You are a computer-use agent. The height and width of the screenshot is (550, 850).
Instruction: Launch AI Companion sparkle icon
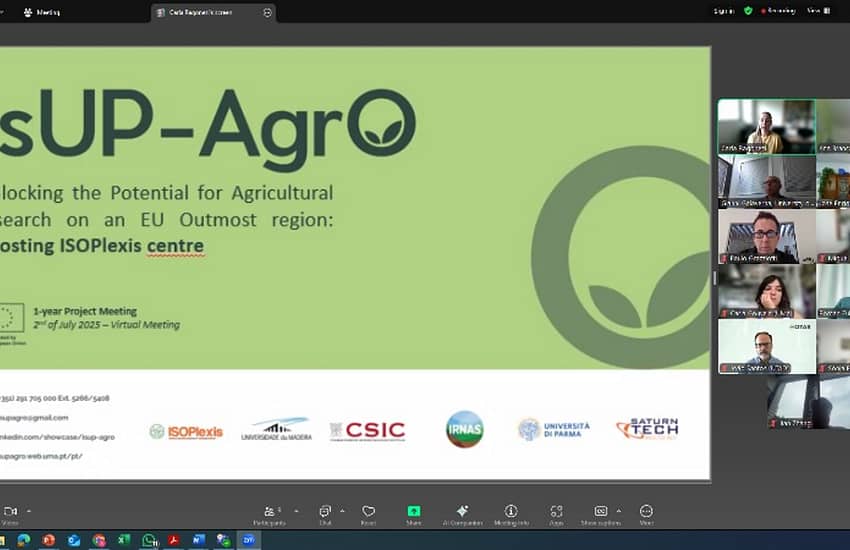click(x=462, y=515)
